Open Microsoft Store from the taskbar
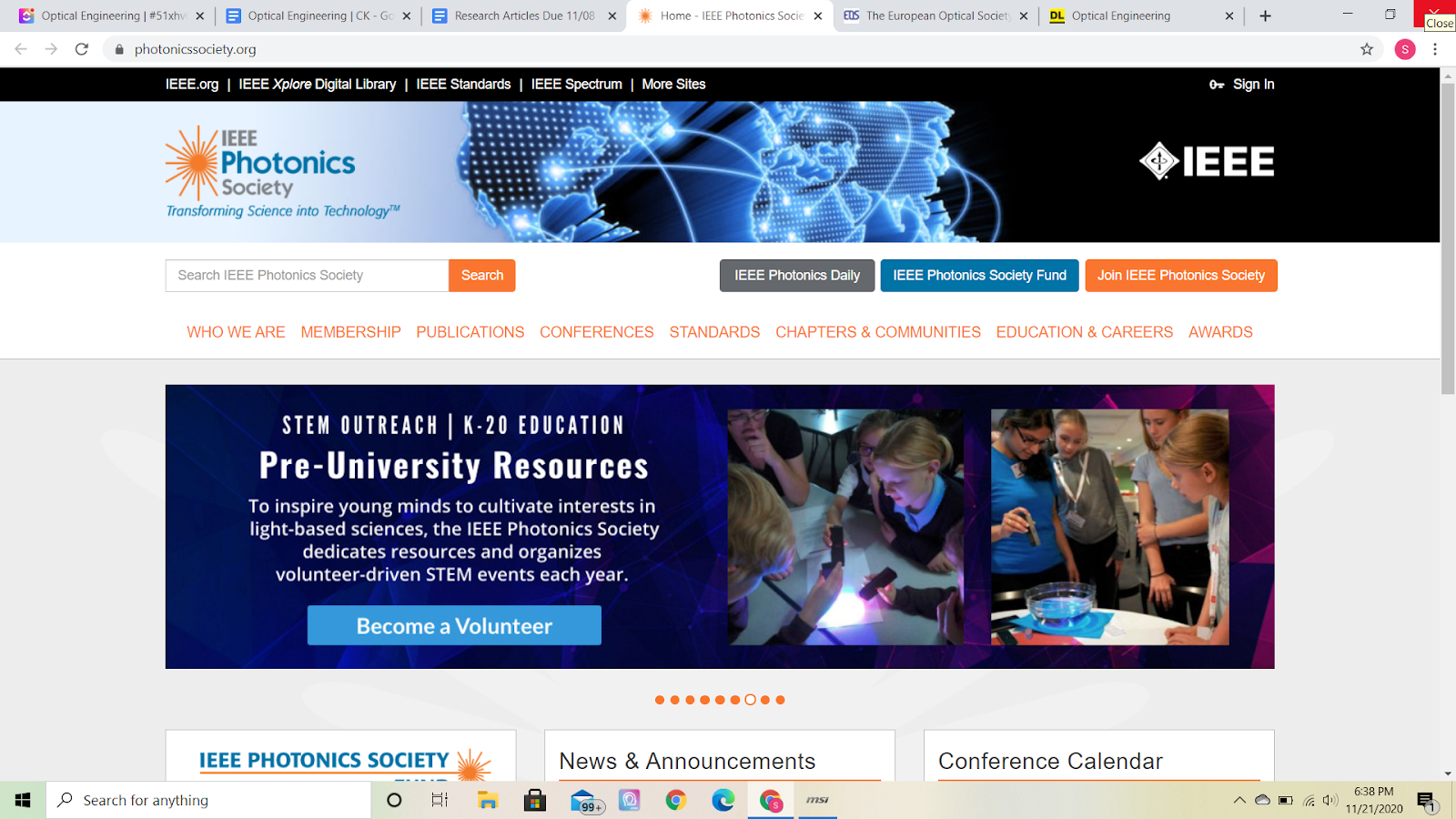 coord(535,800)
